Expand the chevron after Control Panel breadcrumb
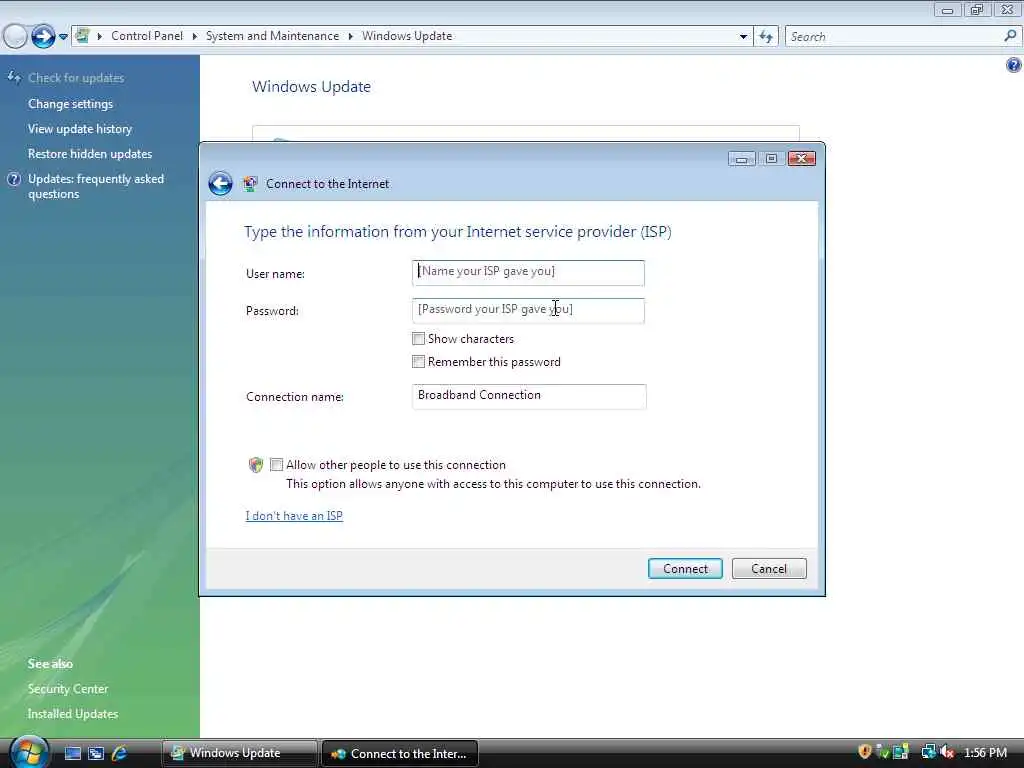Screen dimensions: 1024x768 click(195, 36)
